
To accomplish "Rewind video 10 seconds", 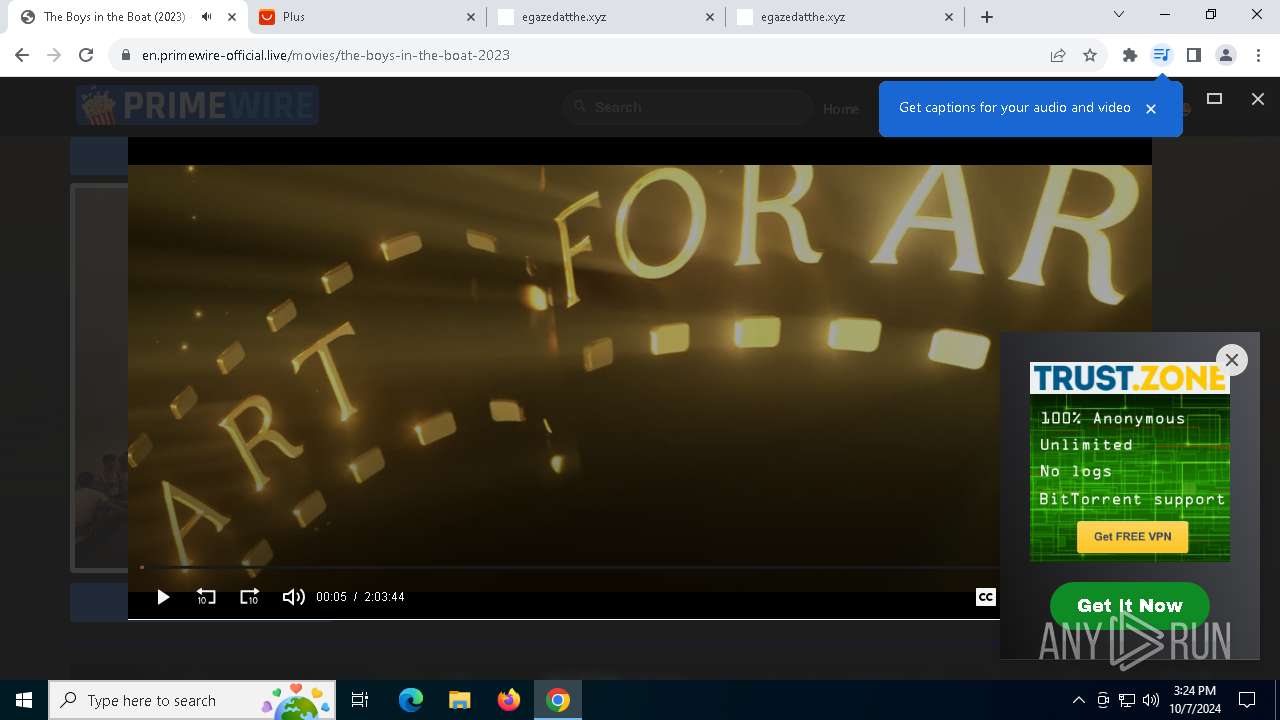I will tap(206, 597).
